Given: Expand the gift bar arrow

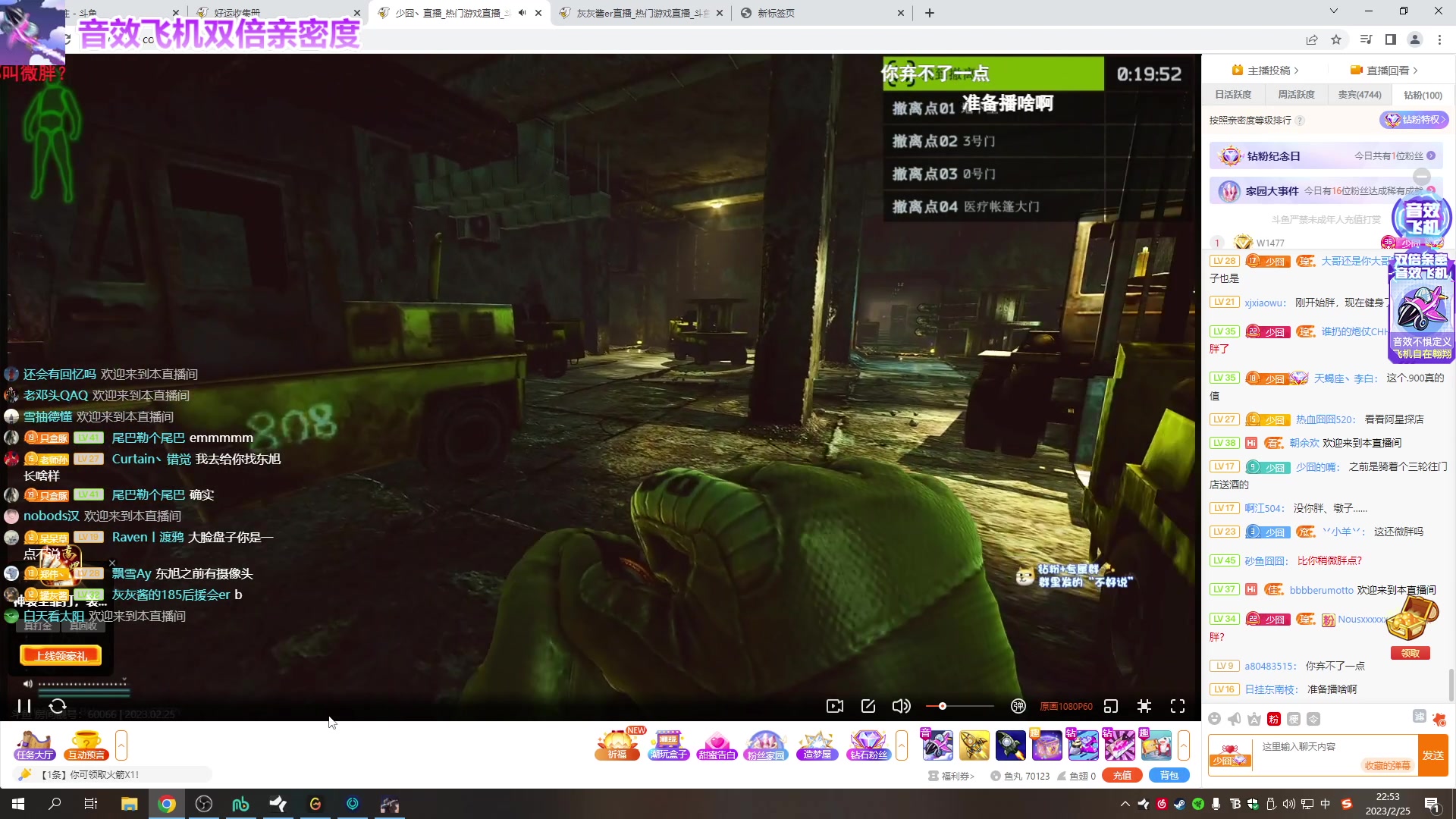Looking at the screenshot, I should click(x=1184, y=745).
